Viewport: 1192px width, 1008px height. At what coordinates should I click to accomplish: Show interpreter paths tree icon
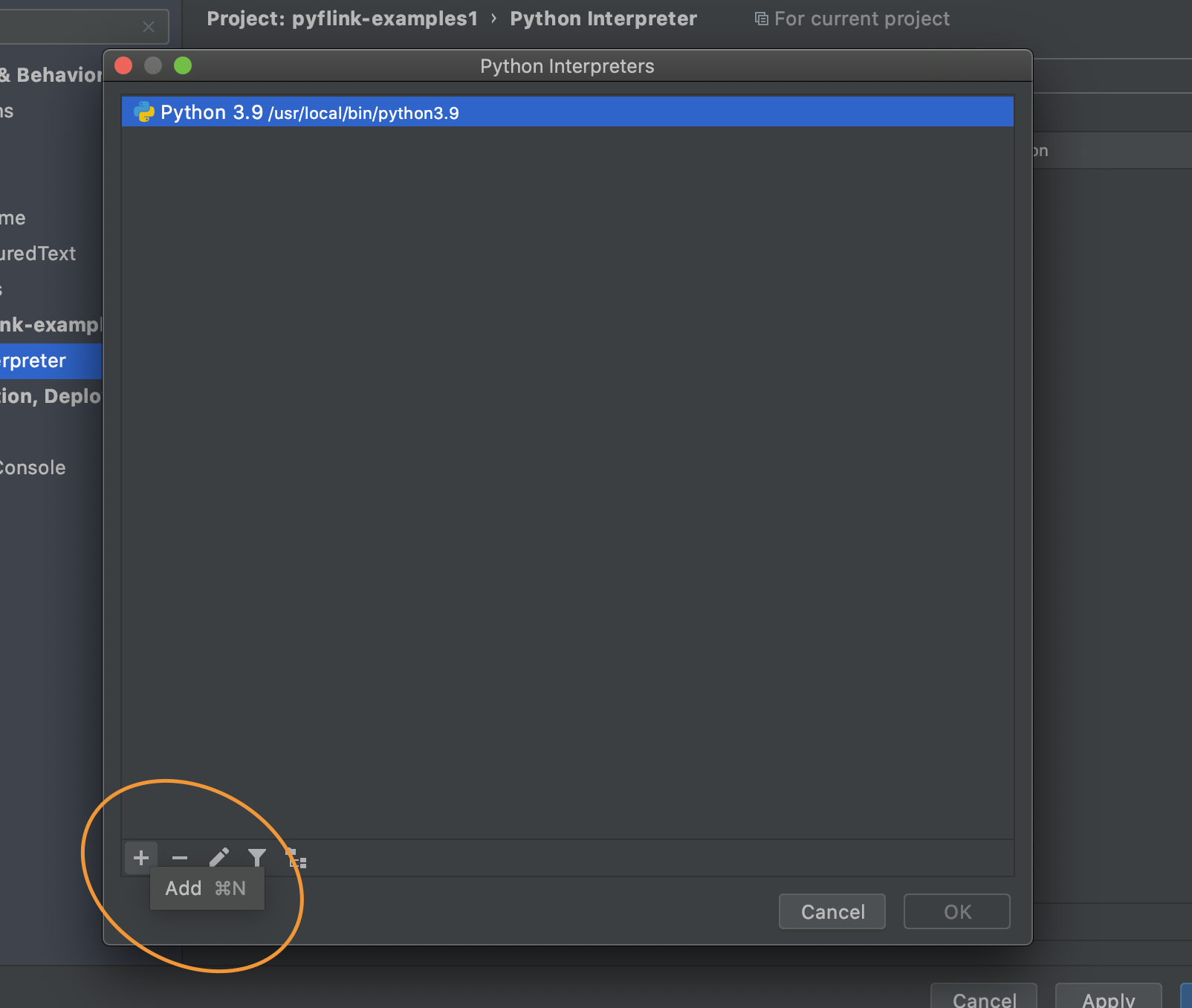[x=296, y=858]
